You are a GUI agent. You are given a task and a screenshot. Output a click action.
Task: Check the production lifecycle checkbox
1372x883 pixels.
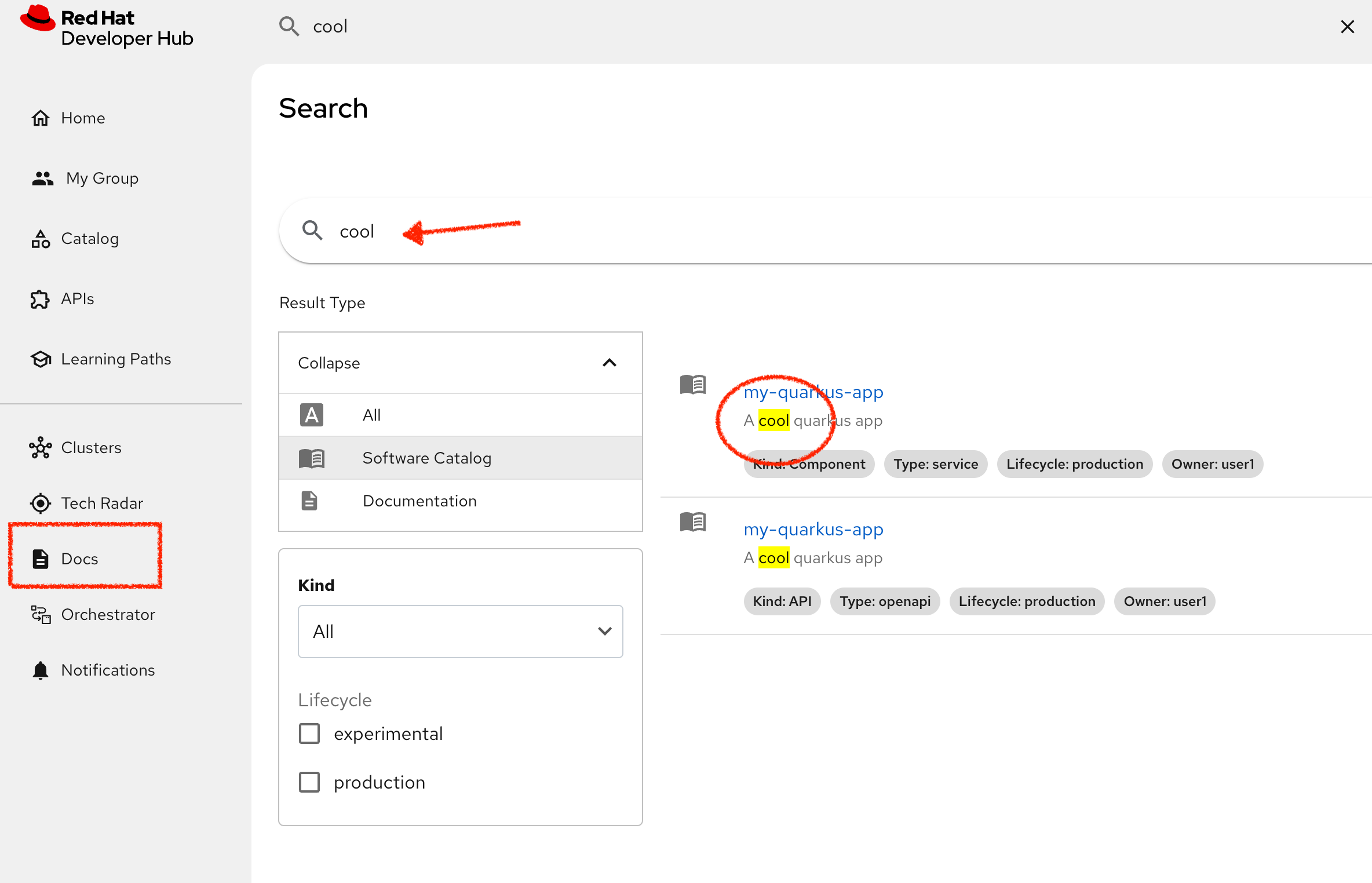(x=309, y=781)
